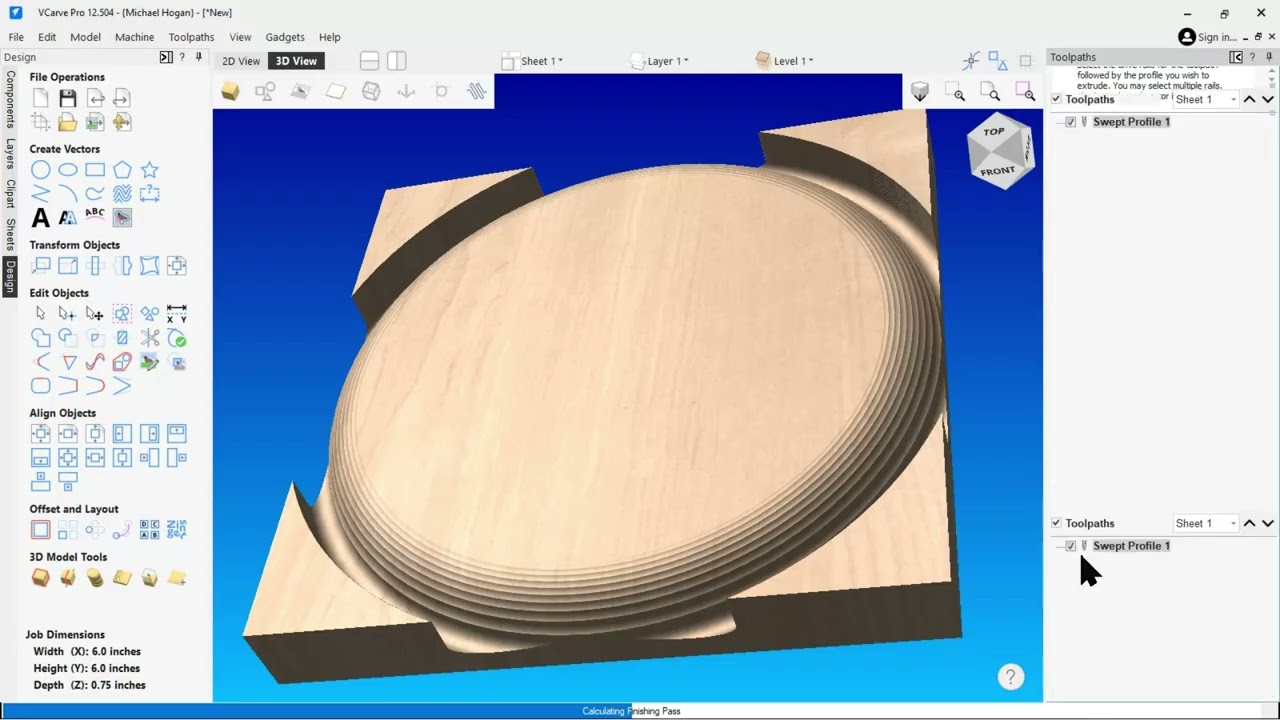Click the first 3D Model Tools icon
This screenshot has width=1280, height=720.
pos(40,578)
